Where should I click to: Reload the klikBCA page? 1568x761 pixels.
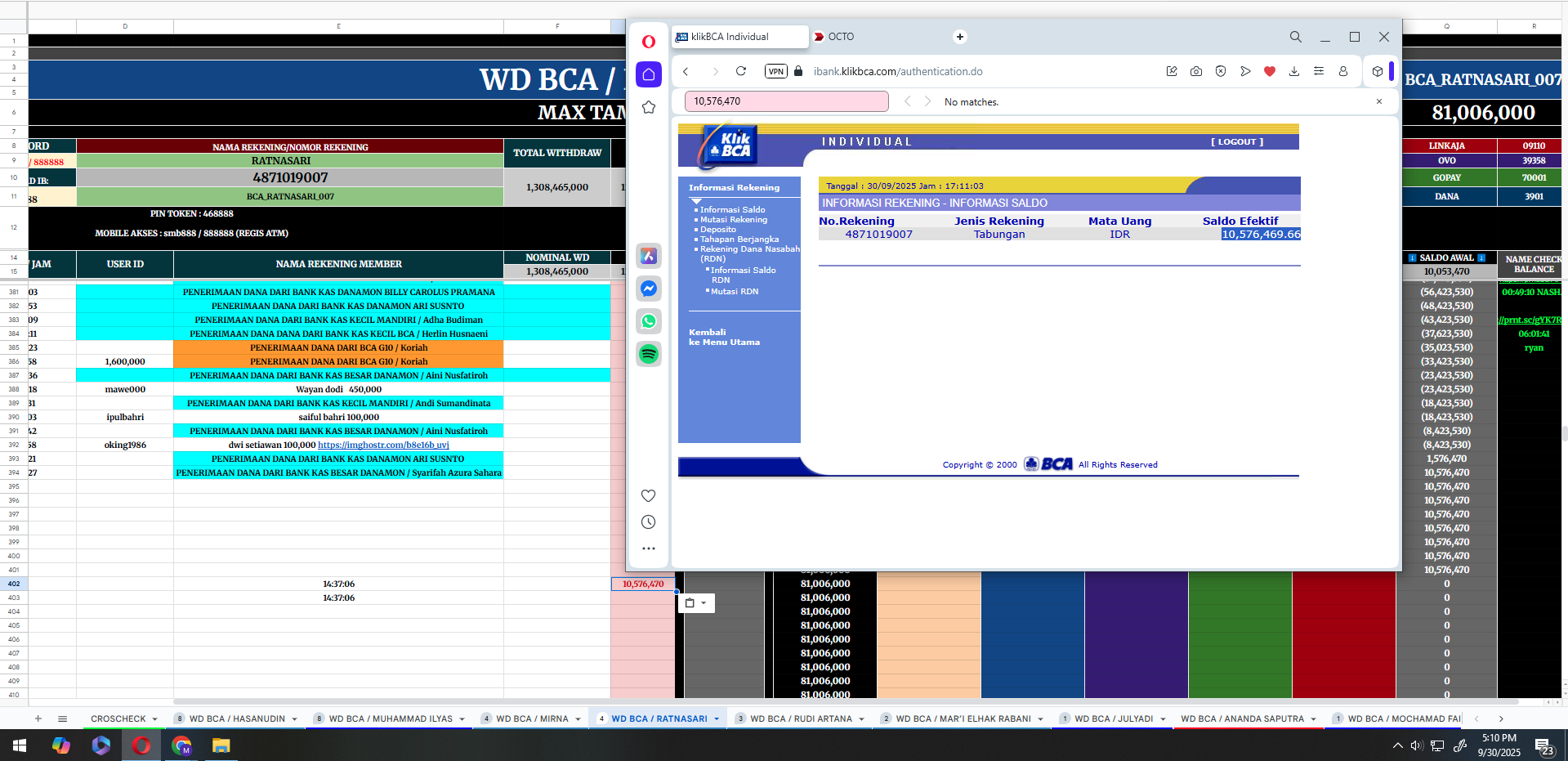(741, 71)
